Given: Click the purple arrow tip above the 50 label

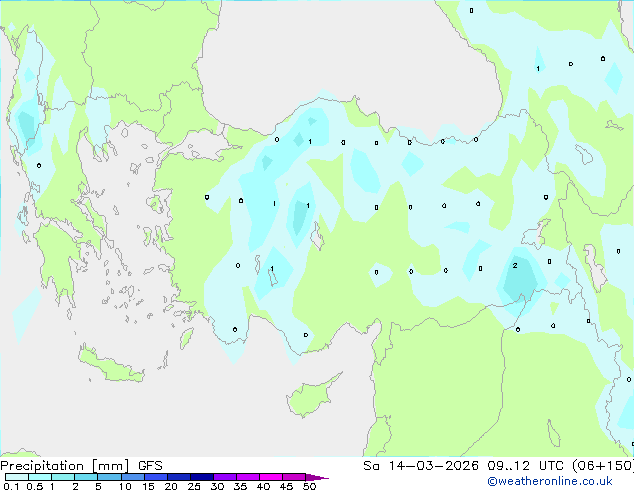Looking at the screenshot, I should click(317, 477).
